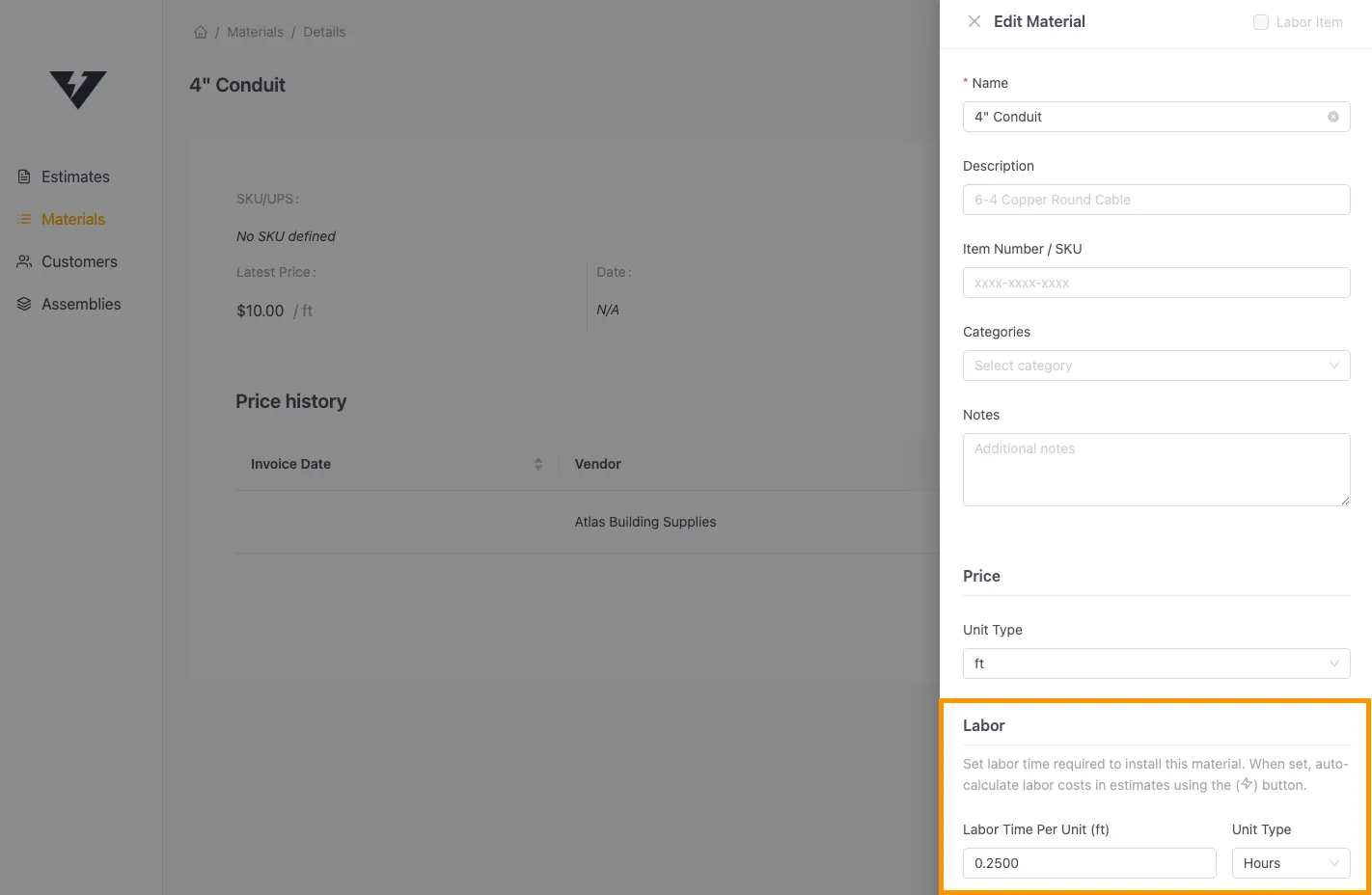This screenshot has width=1372, height=895.
Task: Open the Select category dropdown
Action: pyautogui.click(x=1156, y=365)
